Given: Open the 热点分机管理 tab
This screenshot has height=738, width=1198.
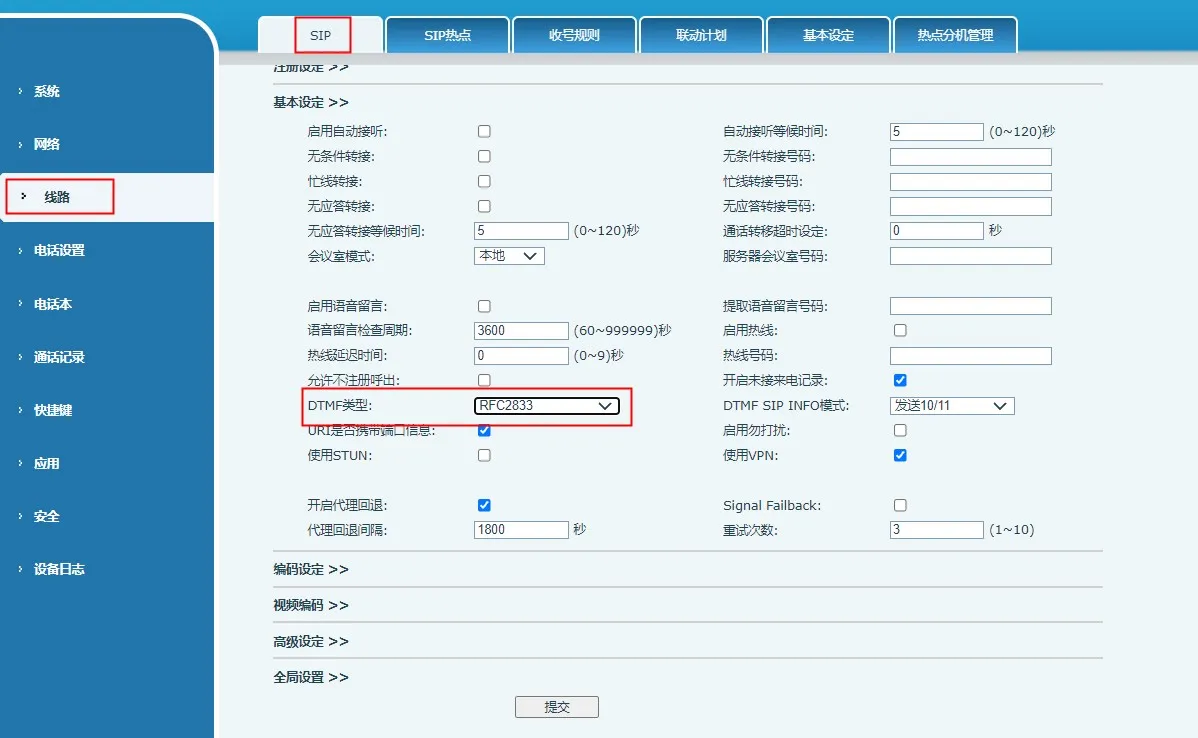Looking at the screenshot, I should [x=955, y=34].
